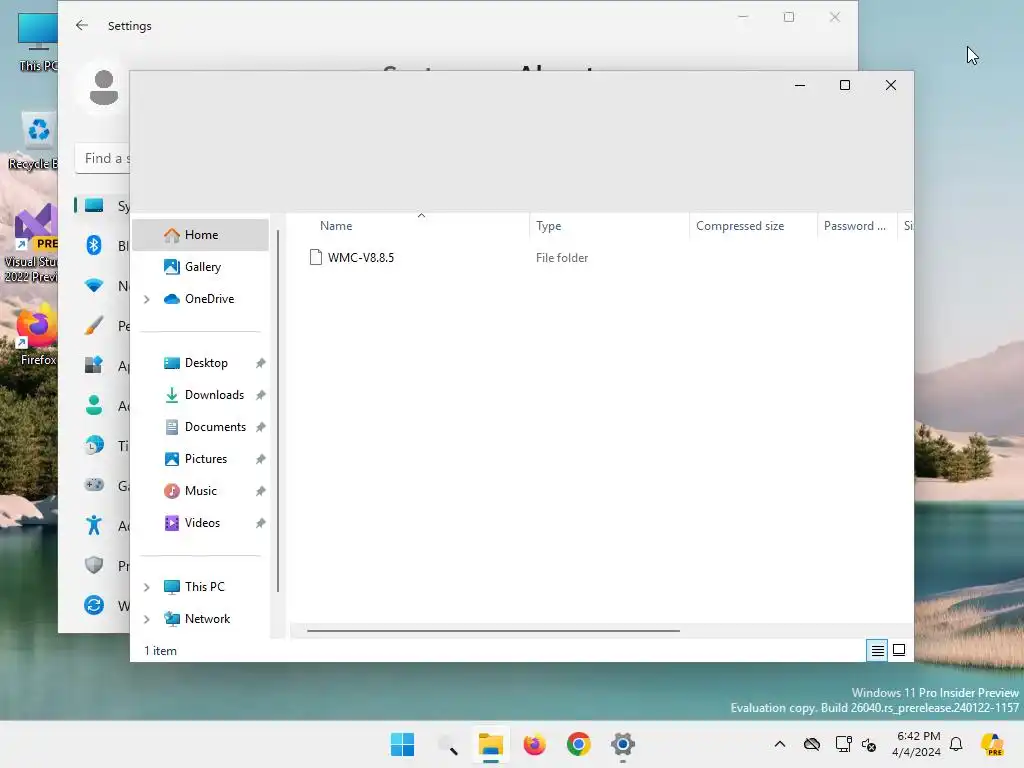Maximize the File Explorer window
This screenshot has width=1024, height=768.
point(845,86)
